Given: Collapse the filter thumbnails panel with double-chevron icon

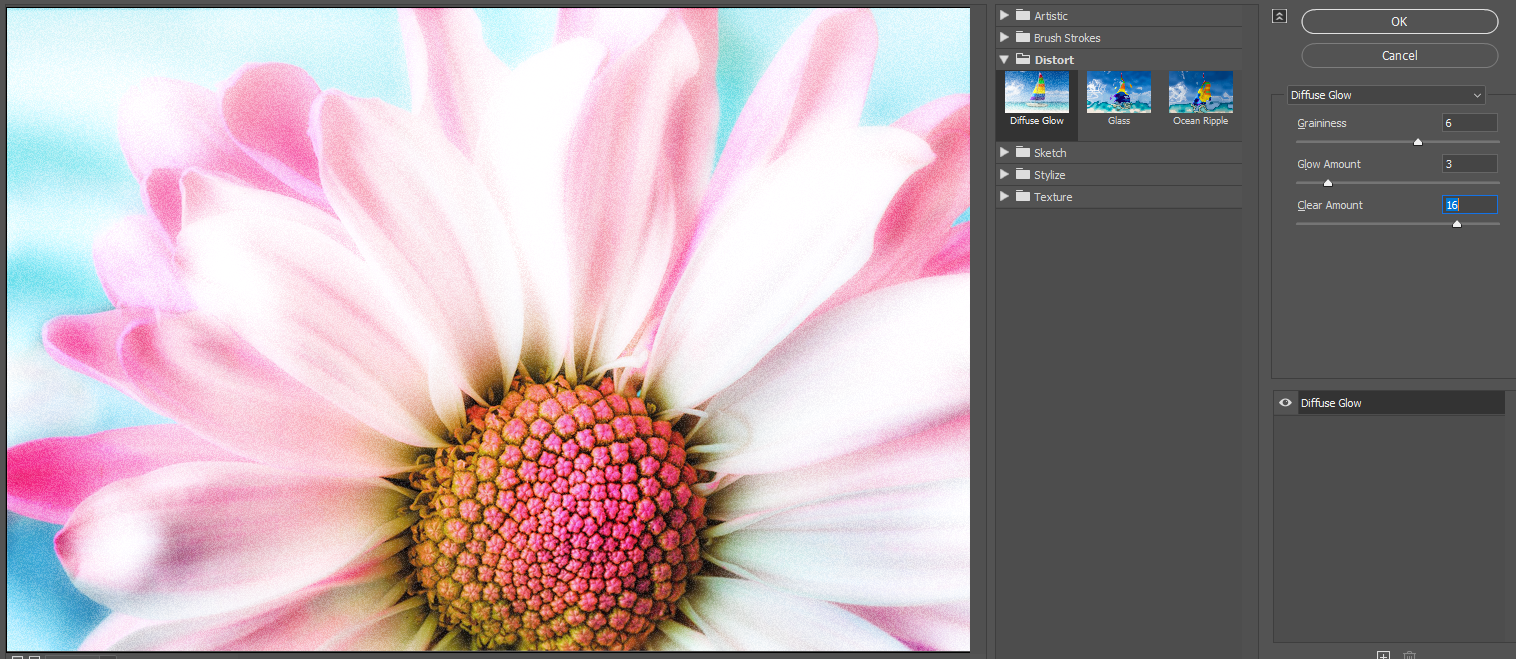Looking at the screenshot, I should [1279, 16].
